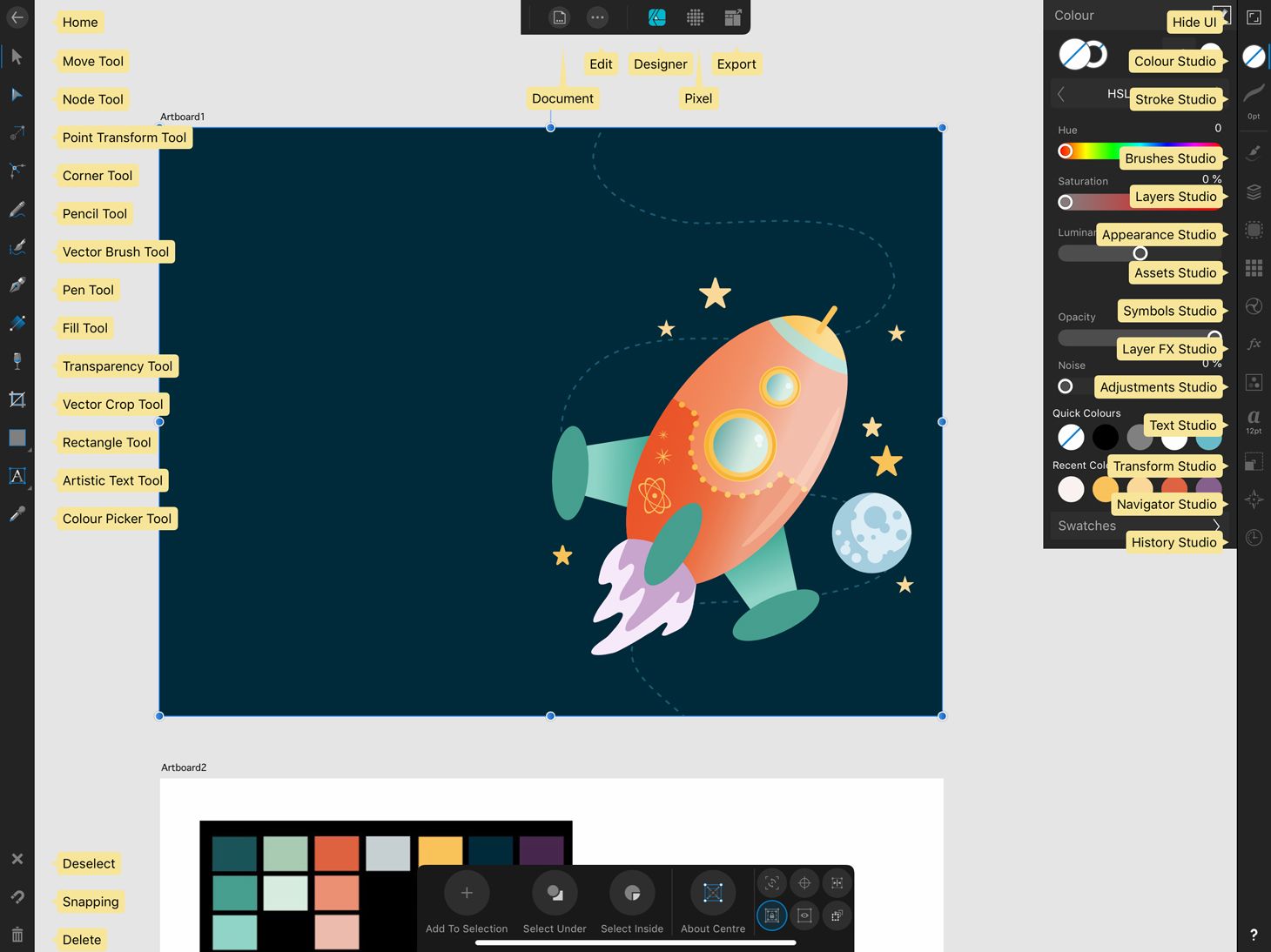Switch to the Pixel persona
The width and height of the screenshot is (1271, 952).
(x=695, y=17)
